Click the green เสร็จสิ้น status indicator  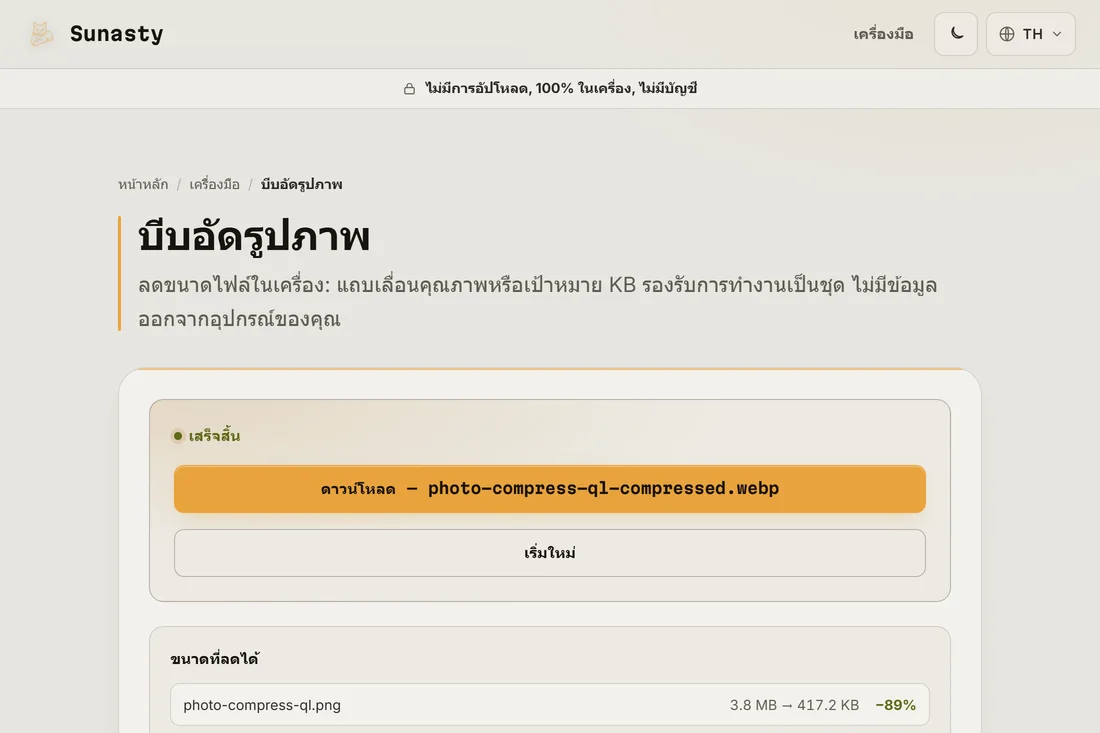[206, 436]
